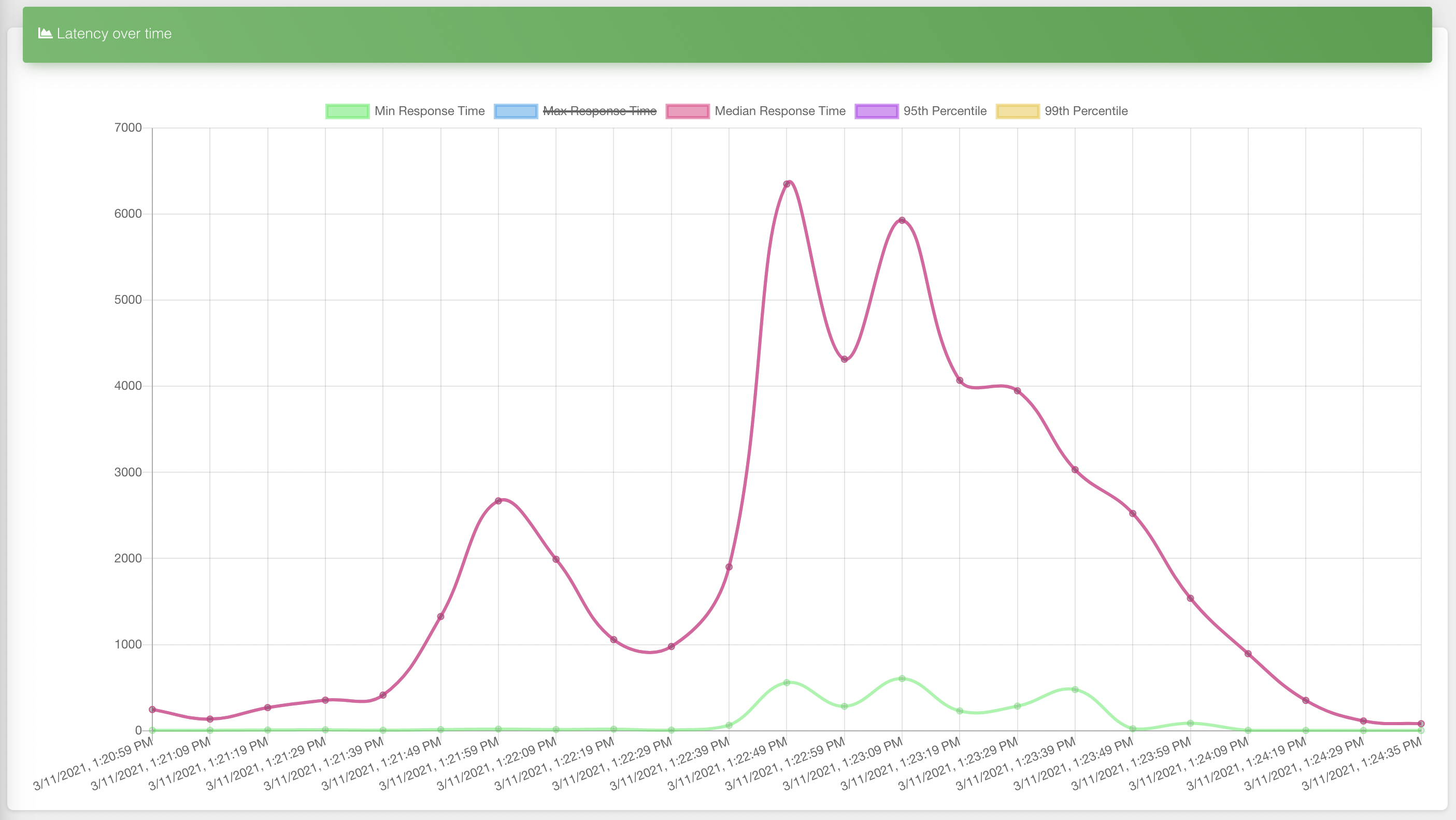
Task: Click the Latency over time header title
Action: 113,34
